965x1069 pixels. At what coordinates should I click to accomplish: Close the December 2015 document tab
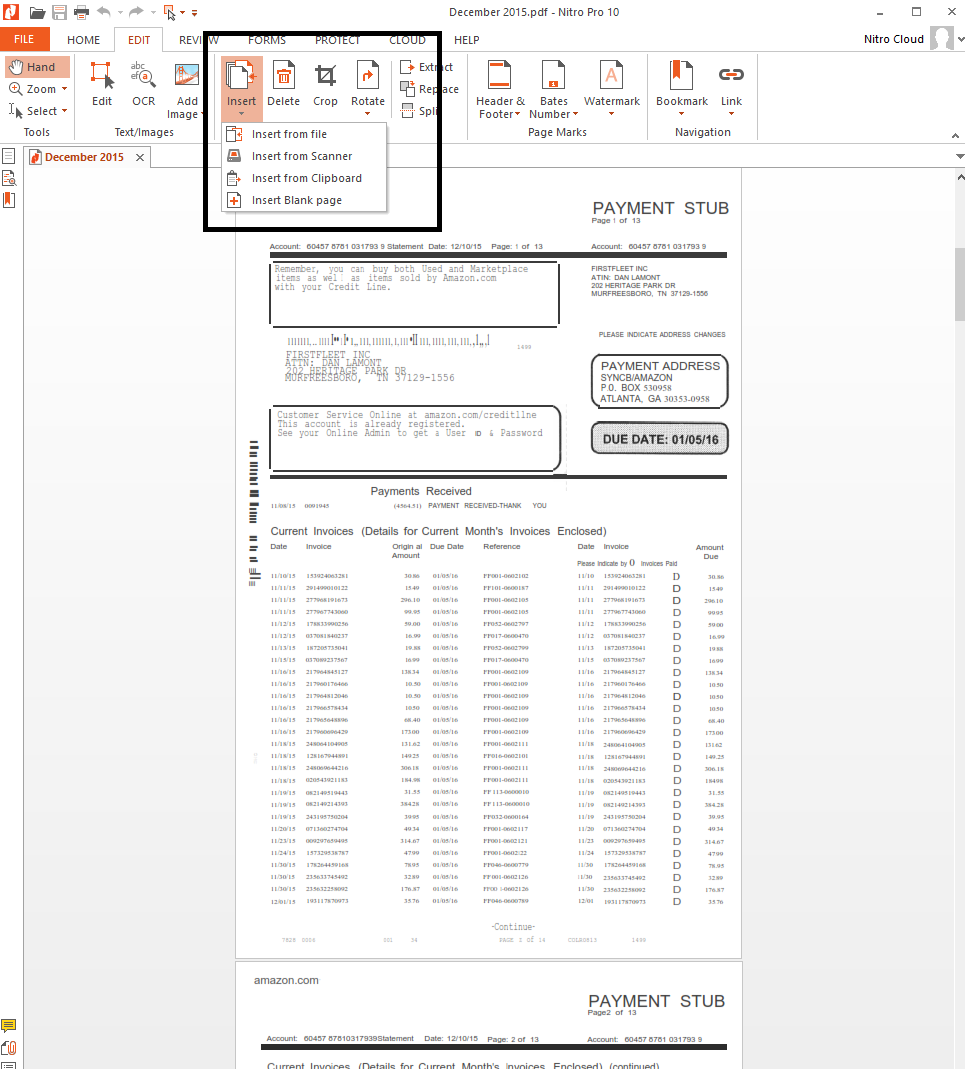tap(140, 157)
